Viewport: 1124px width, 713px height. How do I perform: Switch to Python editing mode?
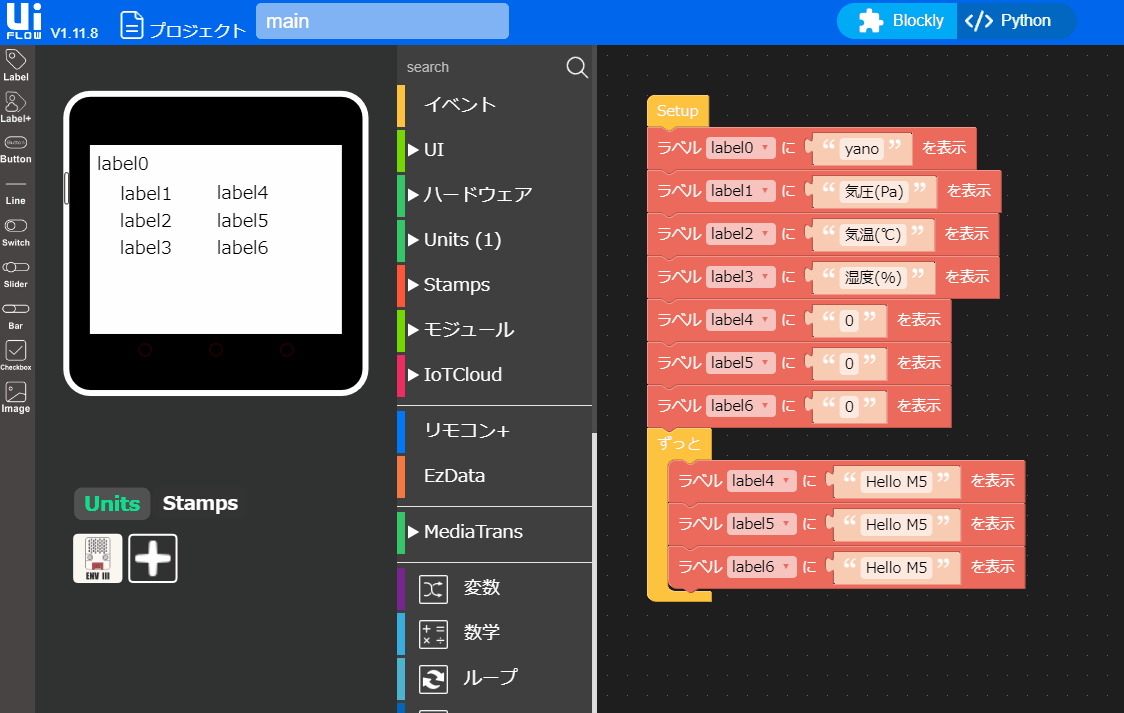pyautogui.click(x=1016, y=20)
